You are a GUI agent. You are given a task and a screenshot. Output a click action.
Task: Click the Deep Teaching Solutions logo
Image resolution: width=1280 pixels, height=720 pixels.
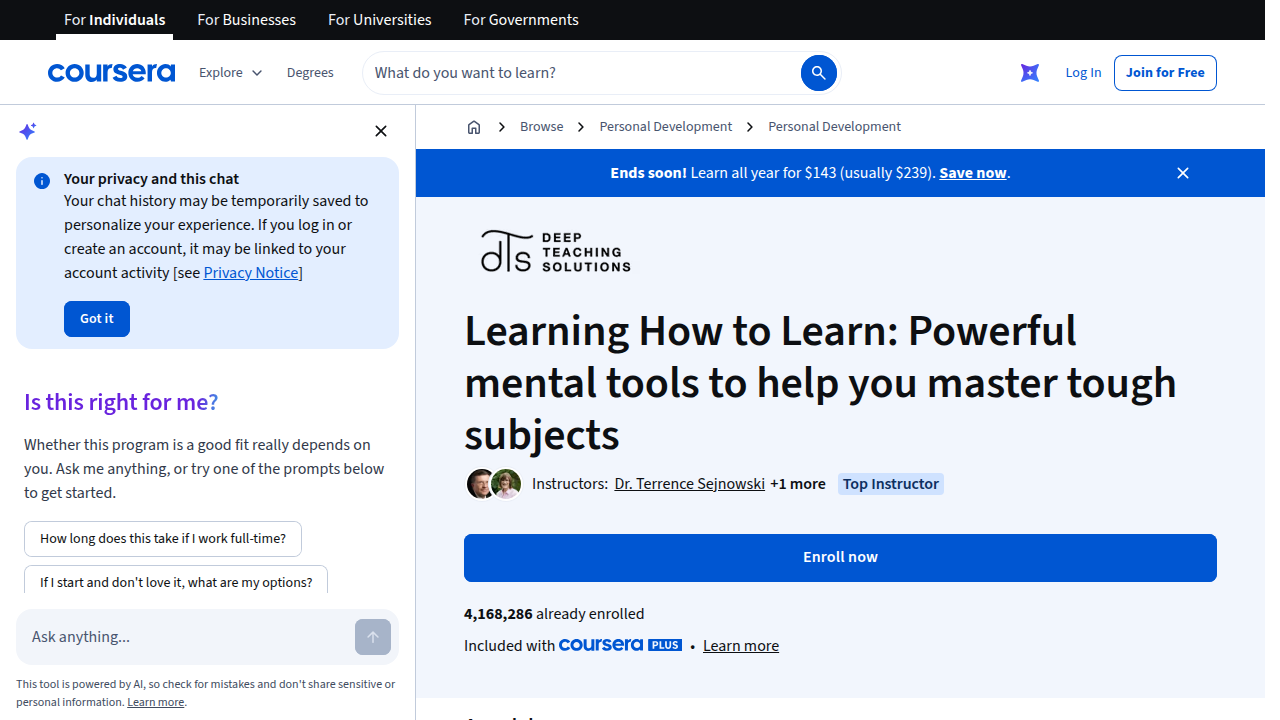click(555, 251)
